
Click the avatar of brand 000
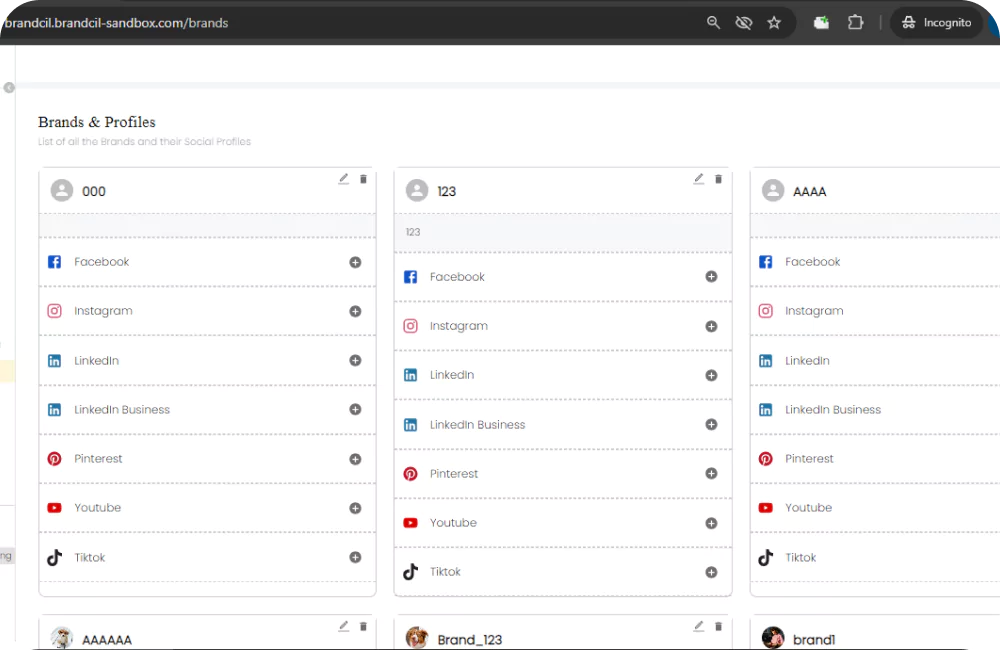[x=62, y=191]
